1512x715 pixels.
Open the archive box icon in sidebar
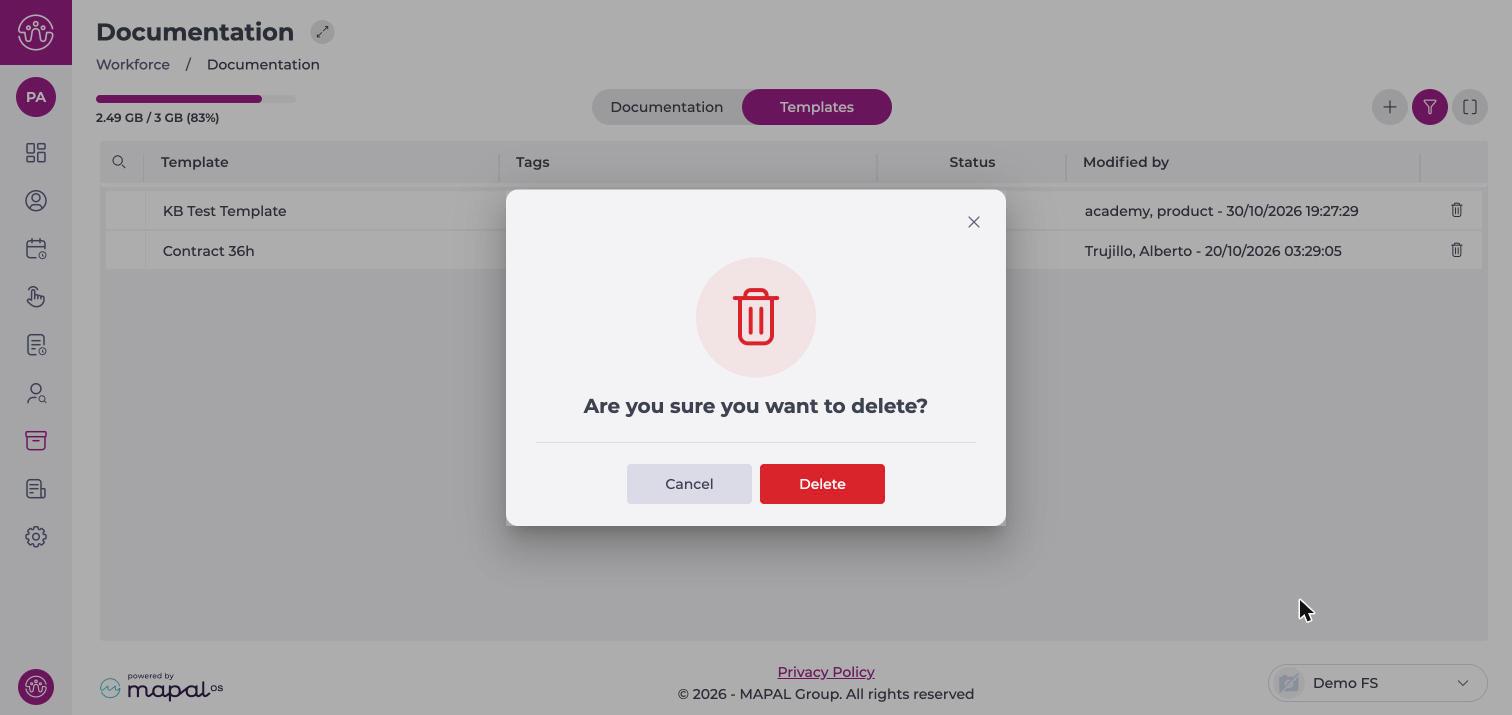(36, 441)
